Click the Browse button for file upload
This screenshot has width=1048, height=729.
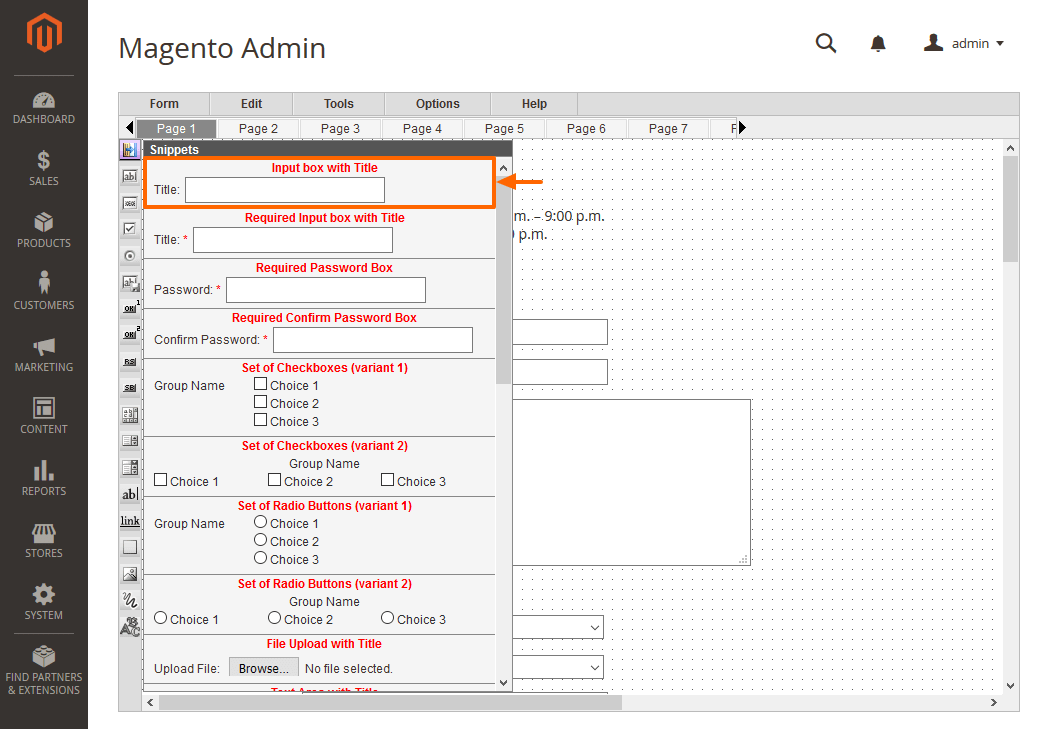(263, 667)
